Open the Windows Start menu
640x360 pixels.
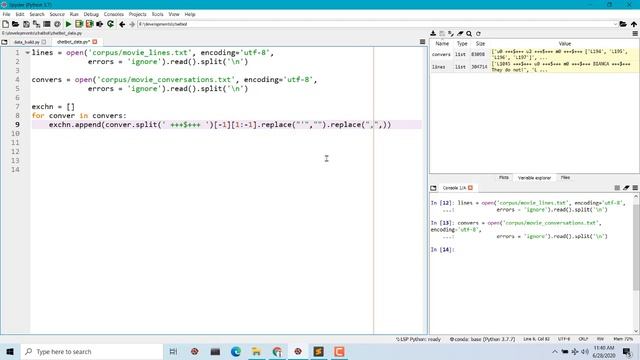pos(10,351)
